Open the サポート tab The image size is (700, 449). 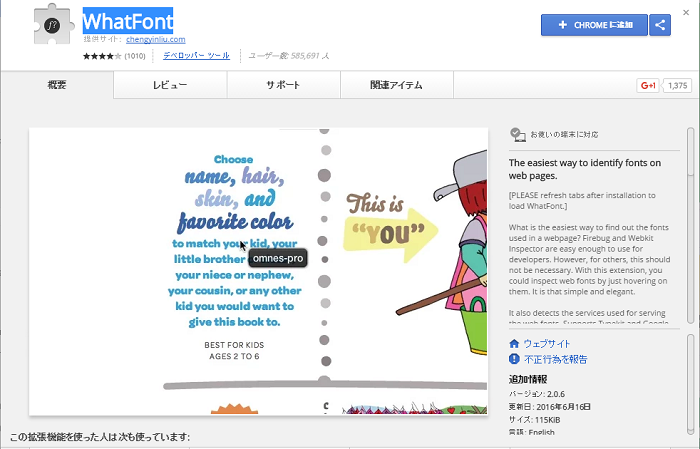point(283,85)
